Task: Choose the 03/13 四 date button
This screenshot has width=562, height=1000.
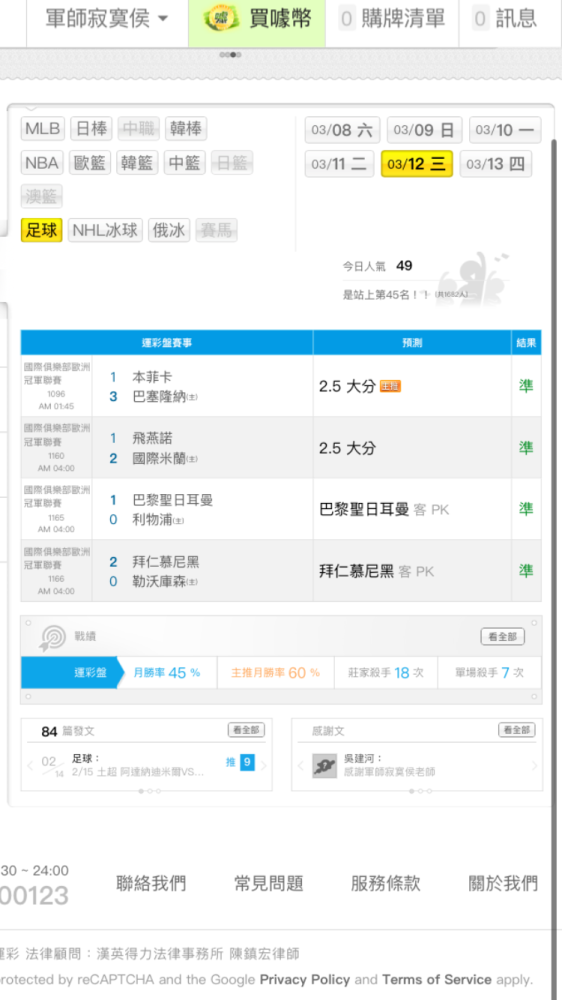Action: (495, 164)
